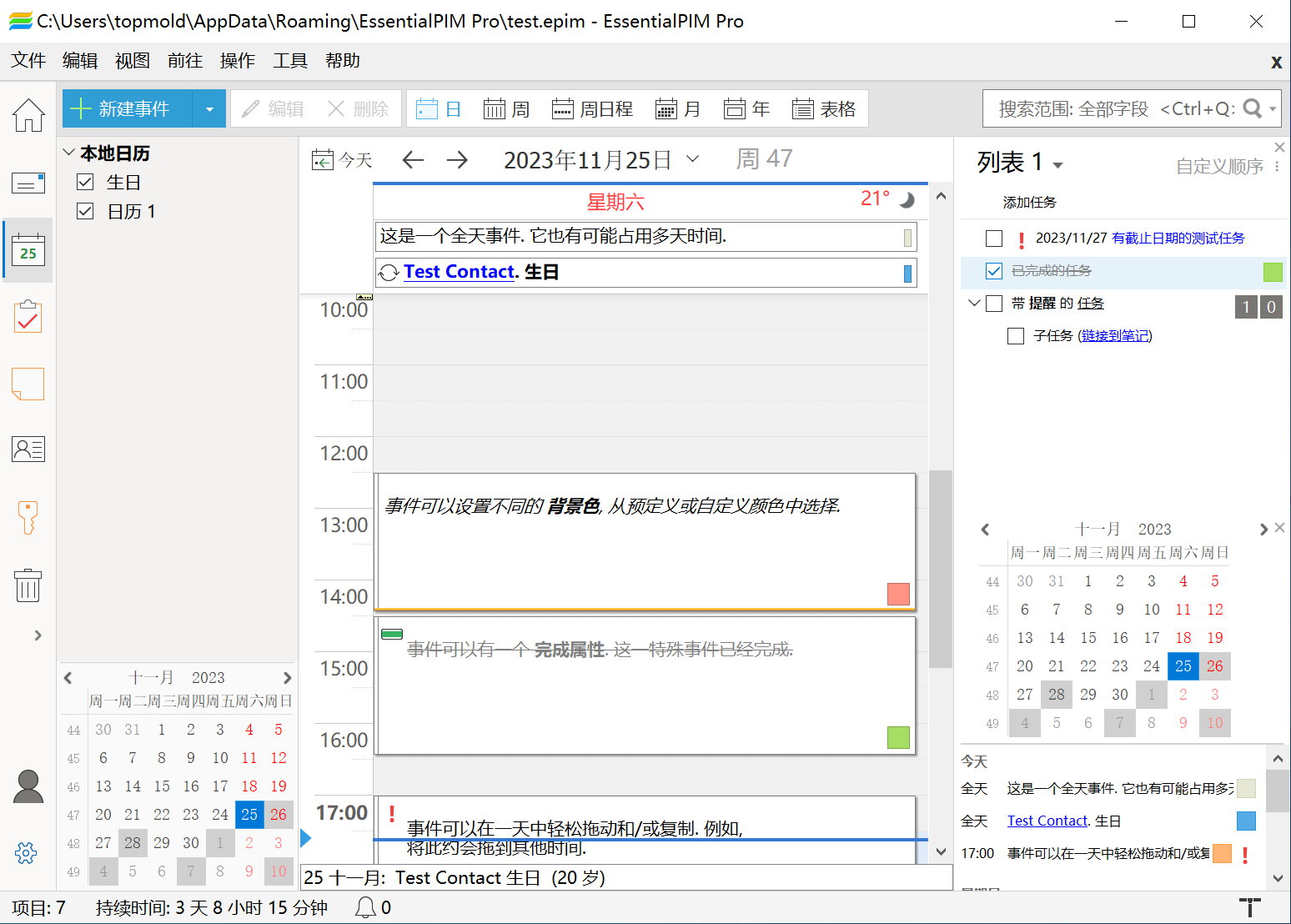Click reminder bell icon in status bar
This screenshot has width=1291, height=924.
click(x=365, y=907)
